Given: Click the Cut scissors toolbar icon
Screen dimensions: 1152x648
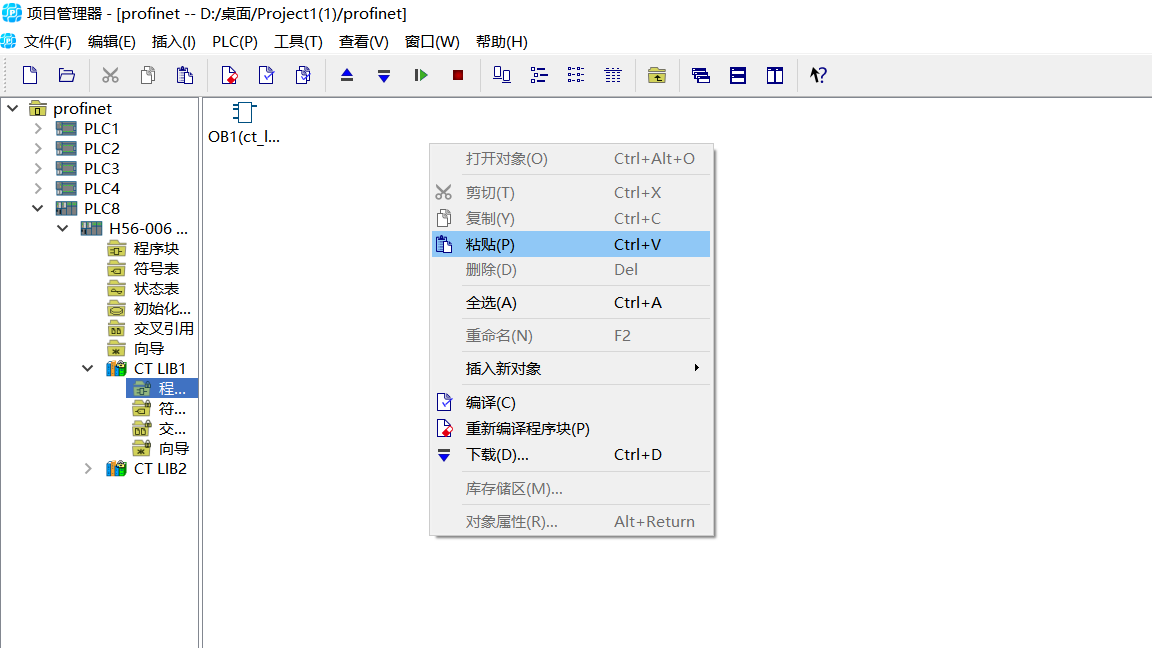Looking at the screenshot, I should [110, 75].
